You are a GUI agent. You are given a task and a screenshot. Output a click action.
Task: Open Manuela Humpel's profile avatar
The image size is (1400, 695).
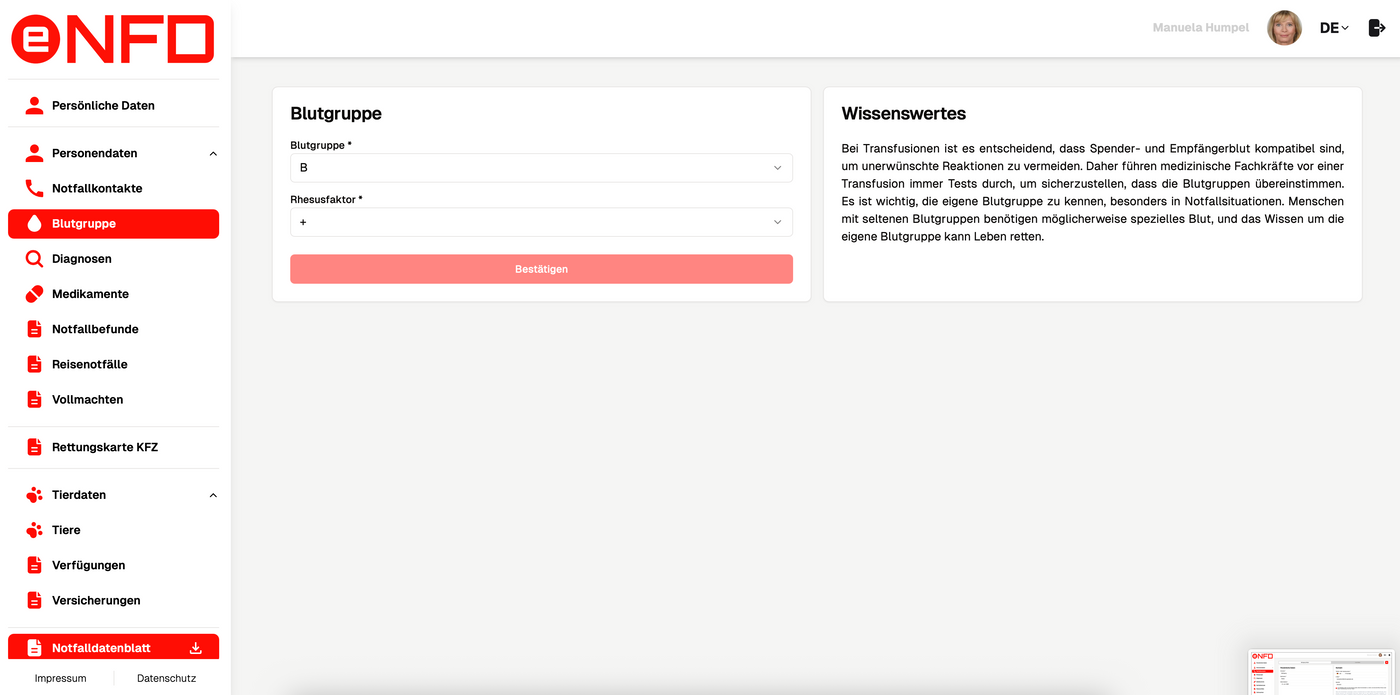[1284, 28]
